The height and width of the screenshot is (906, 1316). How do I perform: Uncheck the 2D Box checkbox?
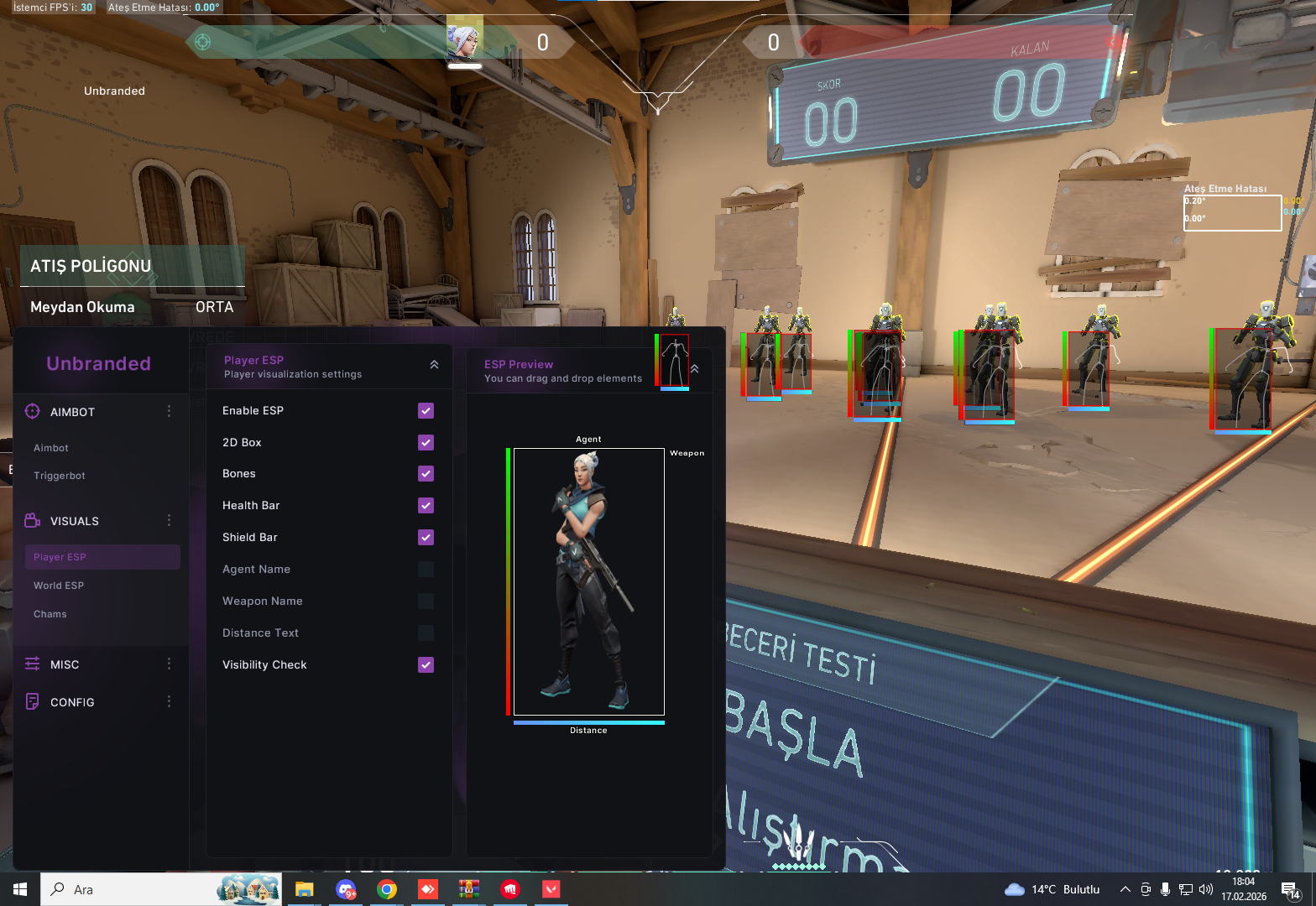(426, 442)
